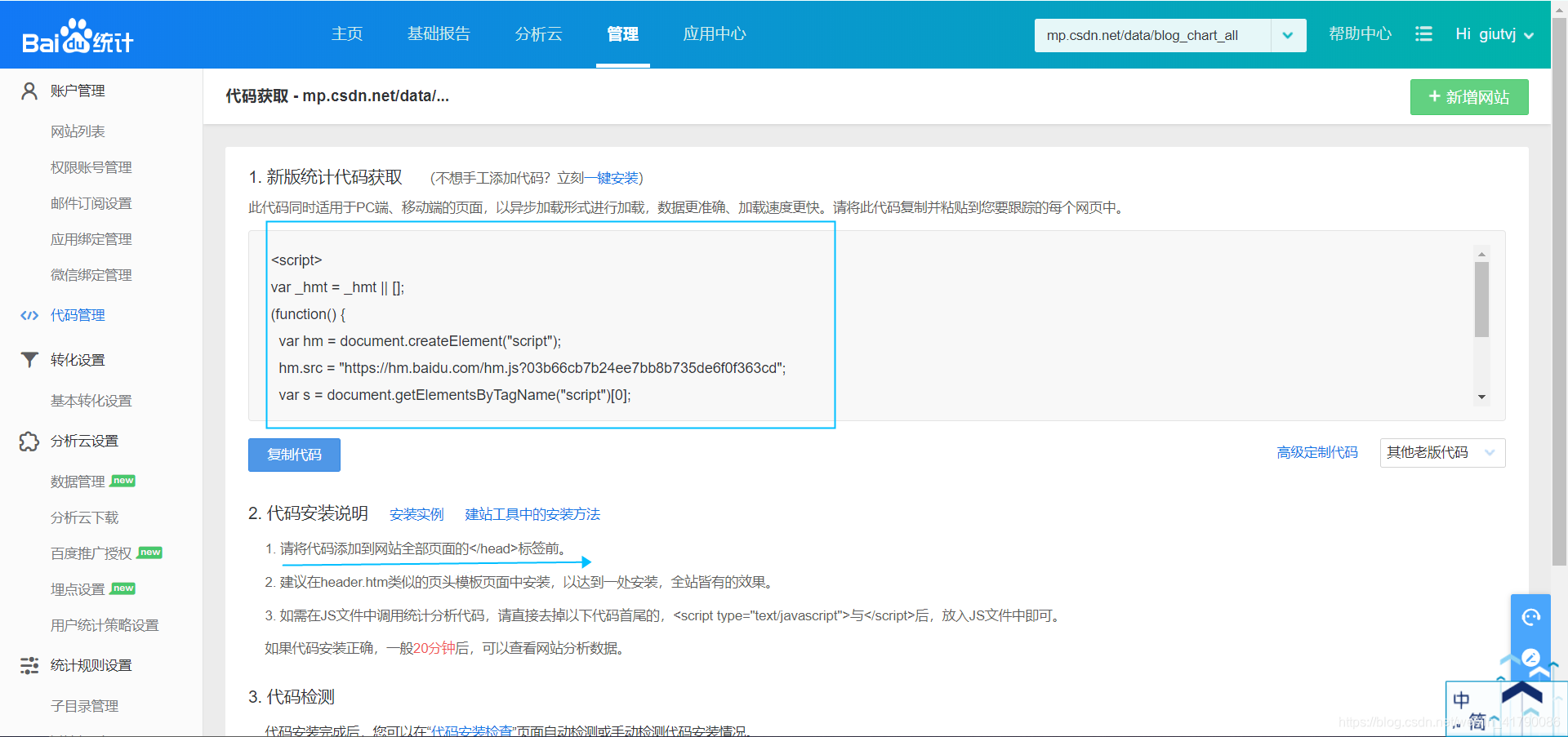
Task: Expand the Hi giutvj user menu
Action: [1494, 34]
